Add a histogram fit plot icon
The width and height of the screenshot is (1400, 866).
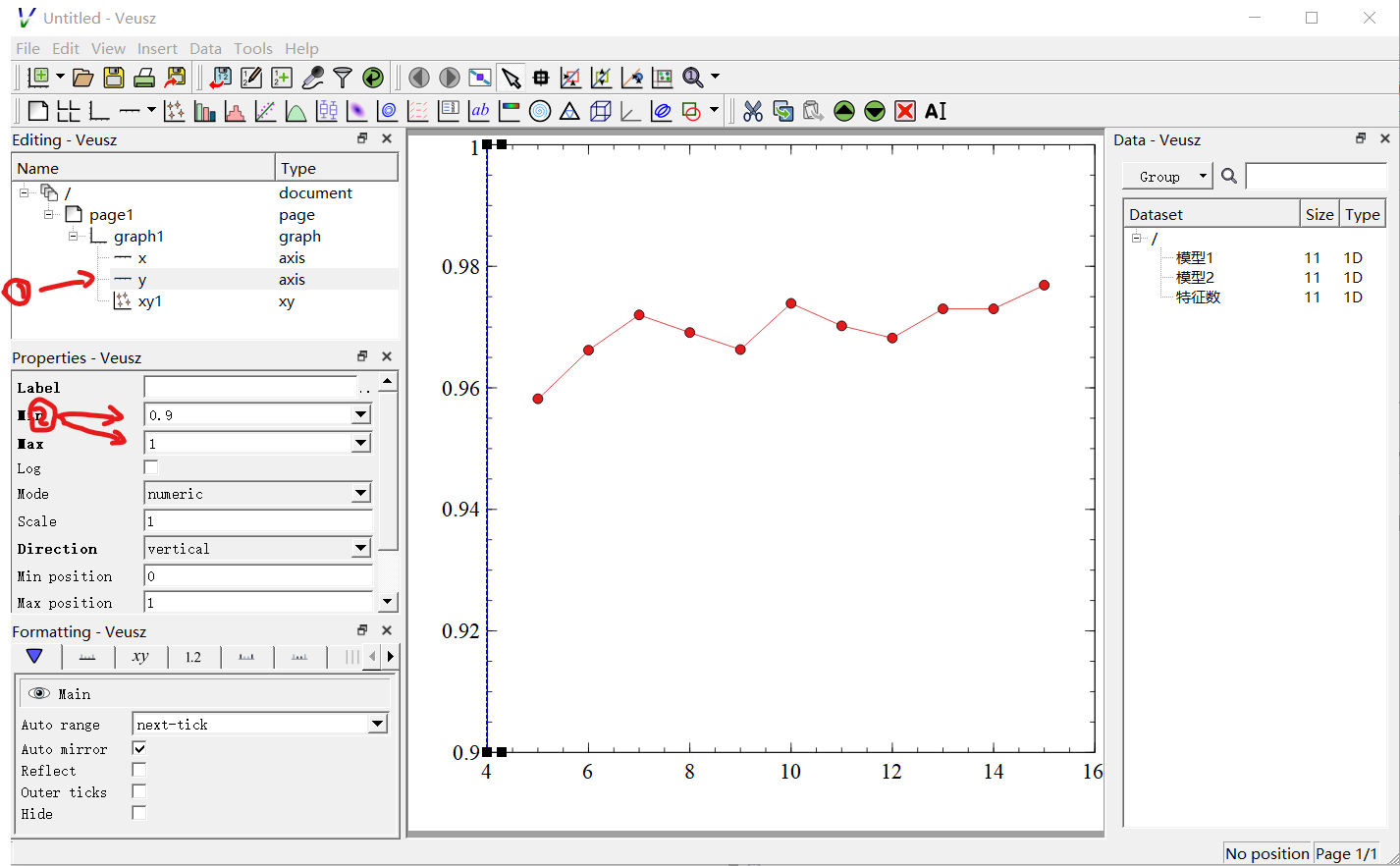236,111
